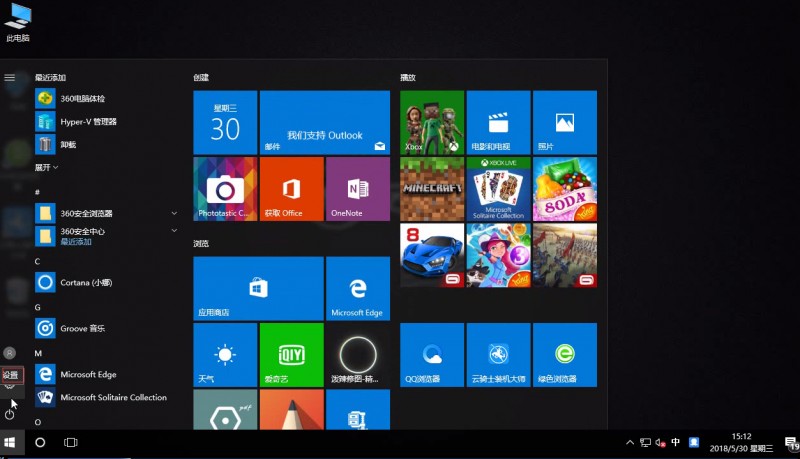800x459 pixels.
Task: Click the 获取 Office tile
Action: click(291, 189)
